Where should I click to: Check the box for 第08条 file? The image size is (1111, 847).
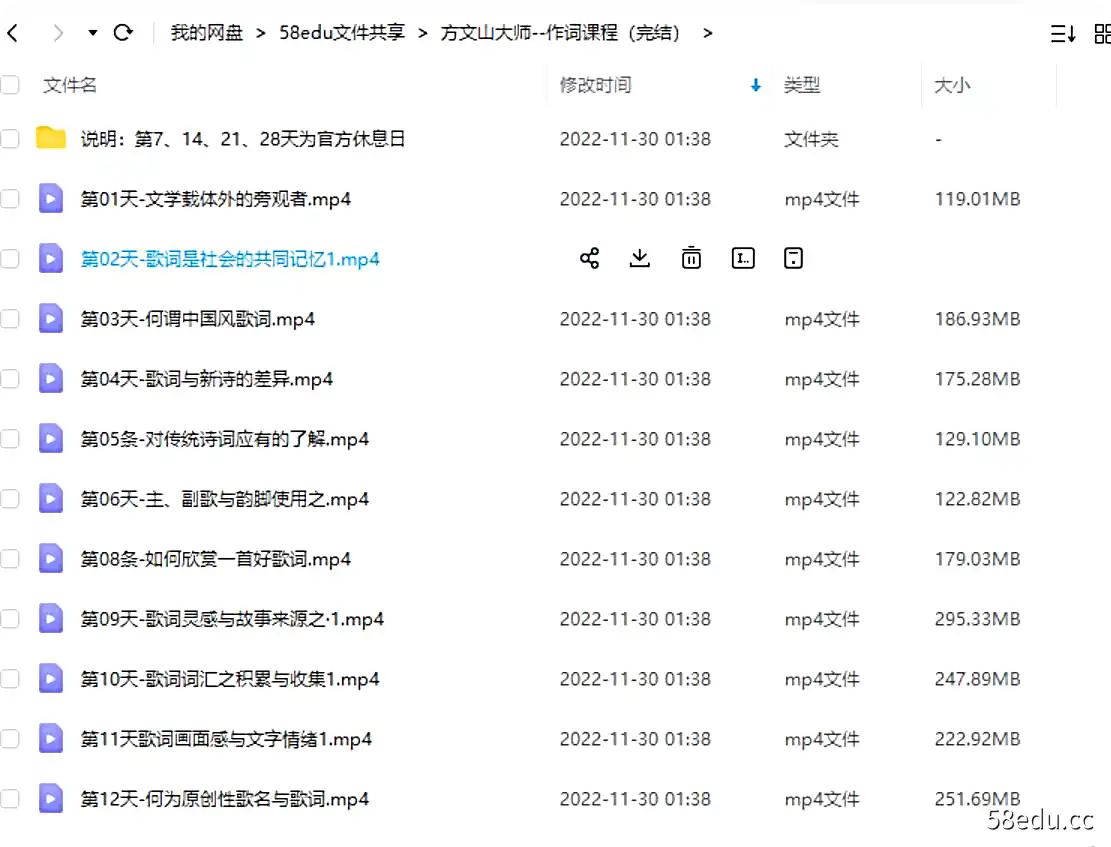point(10,559)
